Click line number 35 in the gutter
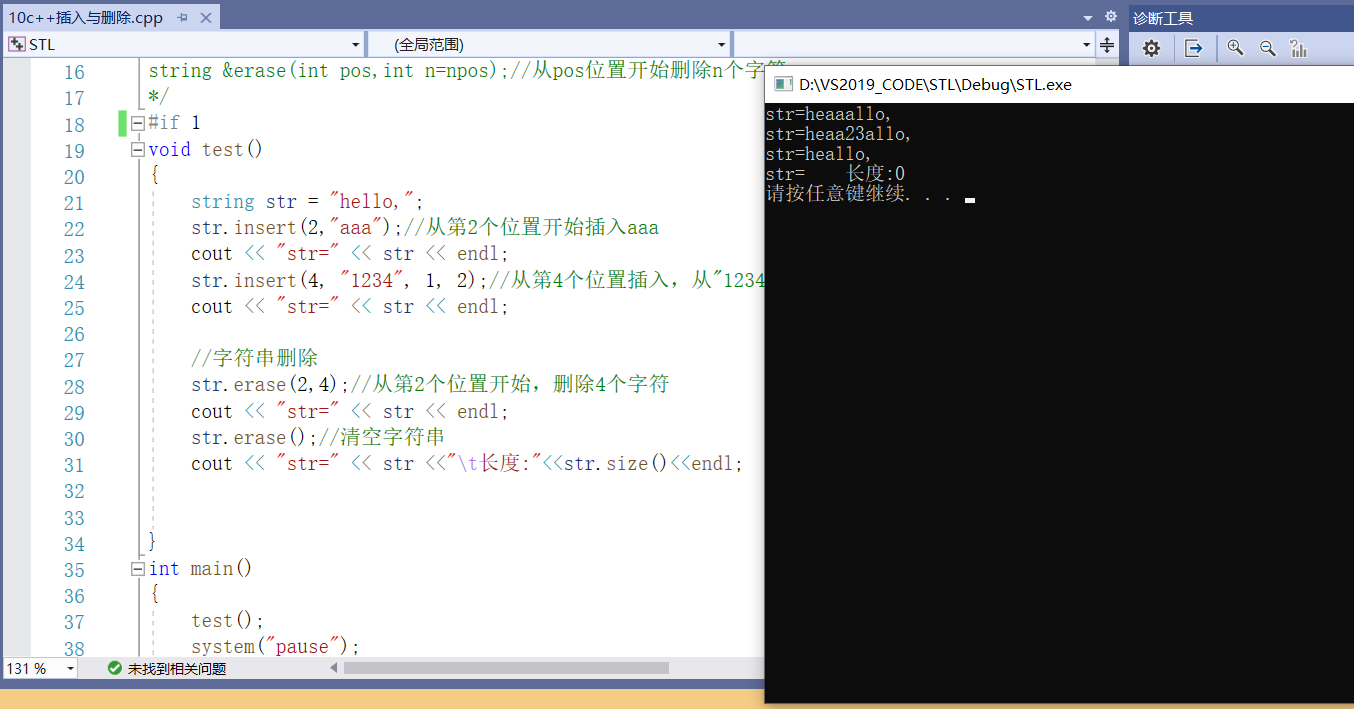1354x709 pixels. coord(74,570)
